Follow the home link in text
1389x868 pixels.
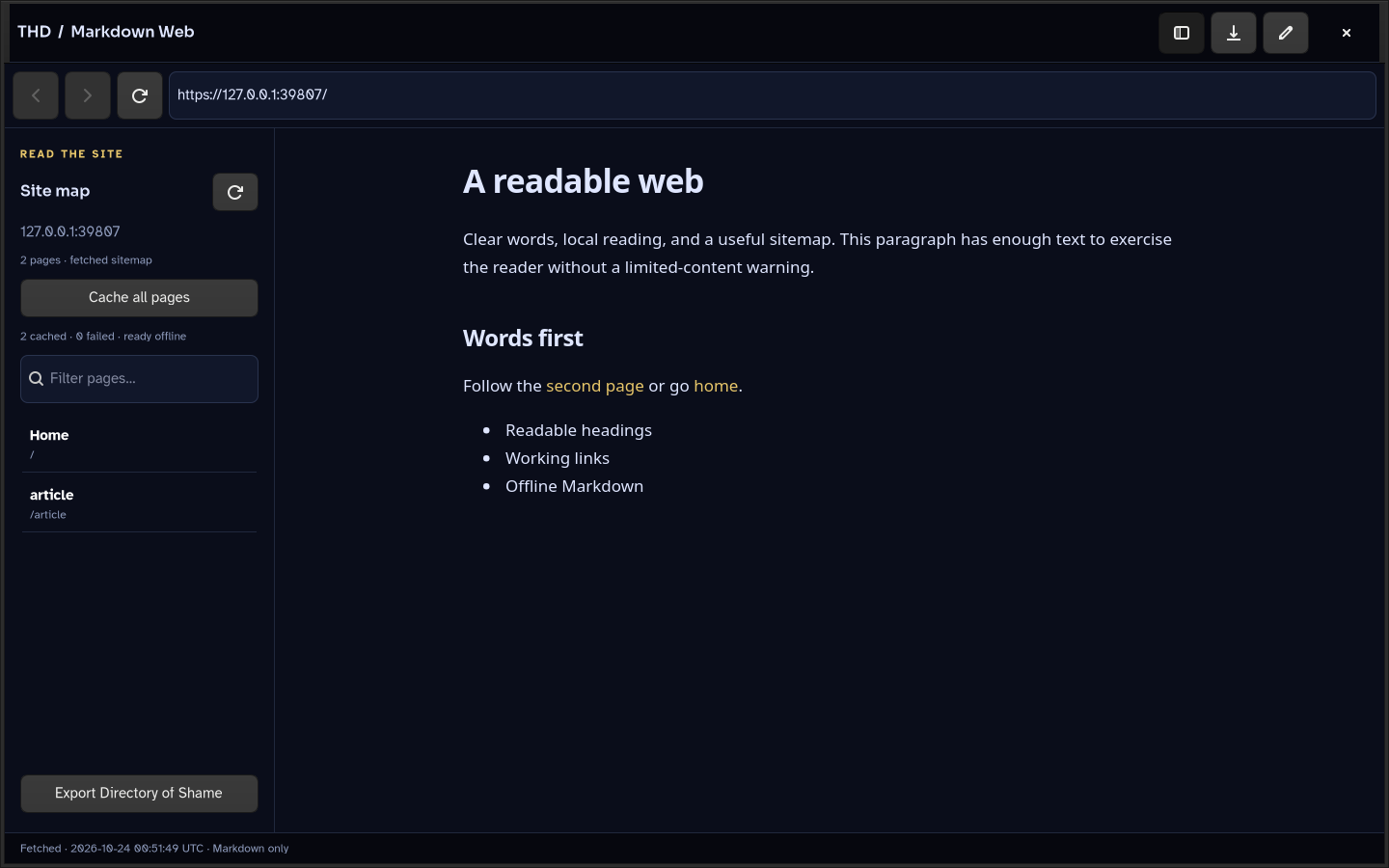pos(716,386)
